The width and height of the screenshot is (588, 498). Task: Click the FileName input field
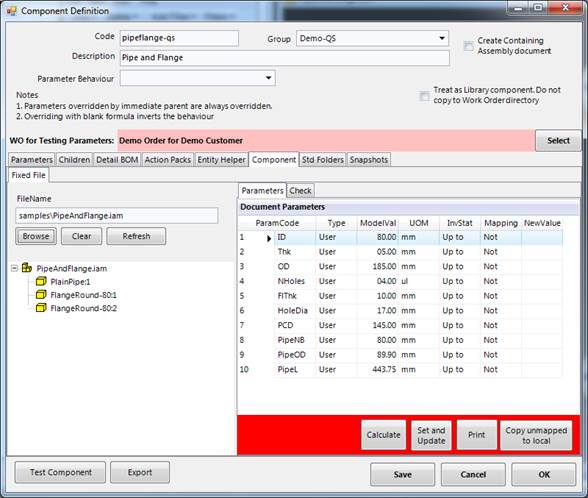(117, 216)
